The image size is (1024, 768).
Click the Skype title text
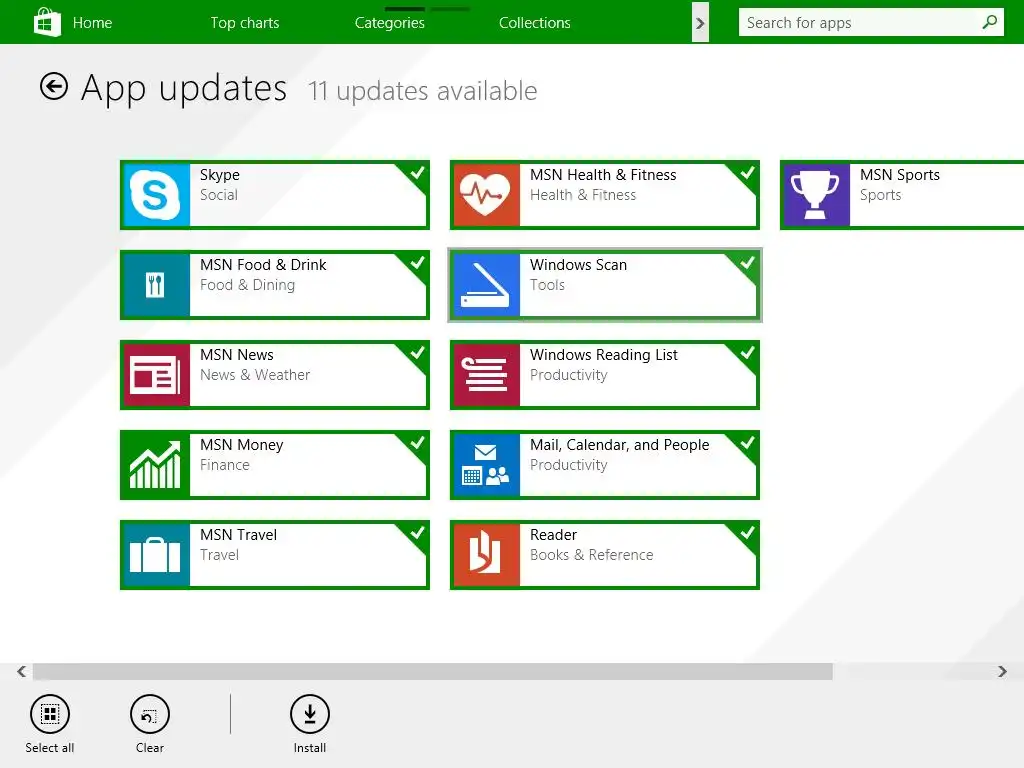point(220,175)
